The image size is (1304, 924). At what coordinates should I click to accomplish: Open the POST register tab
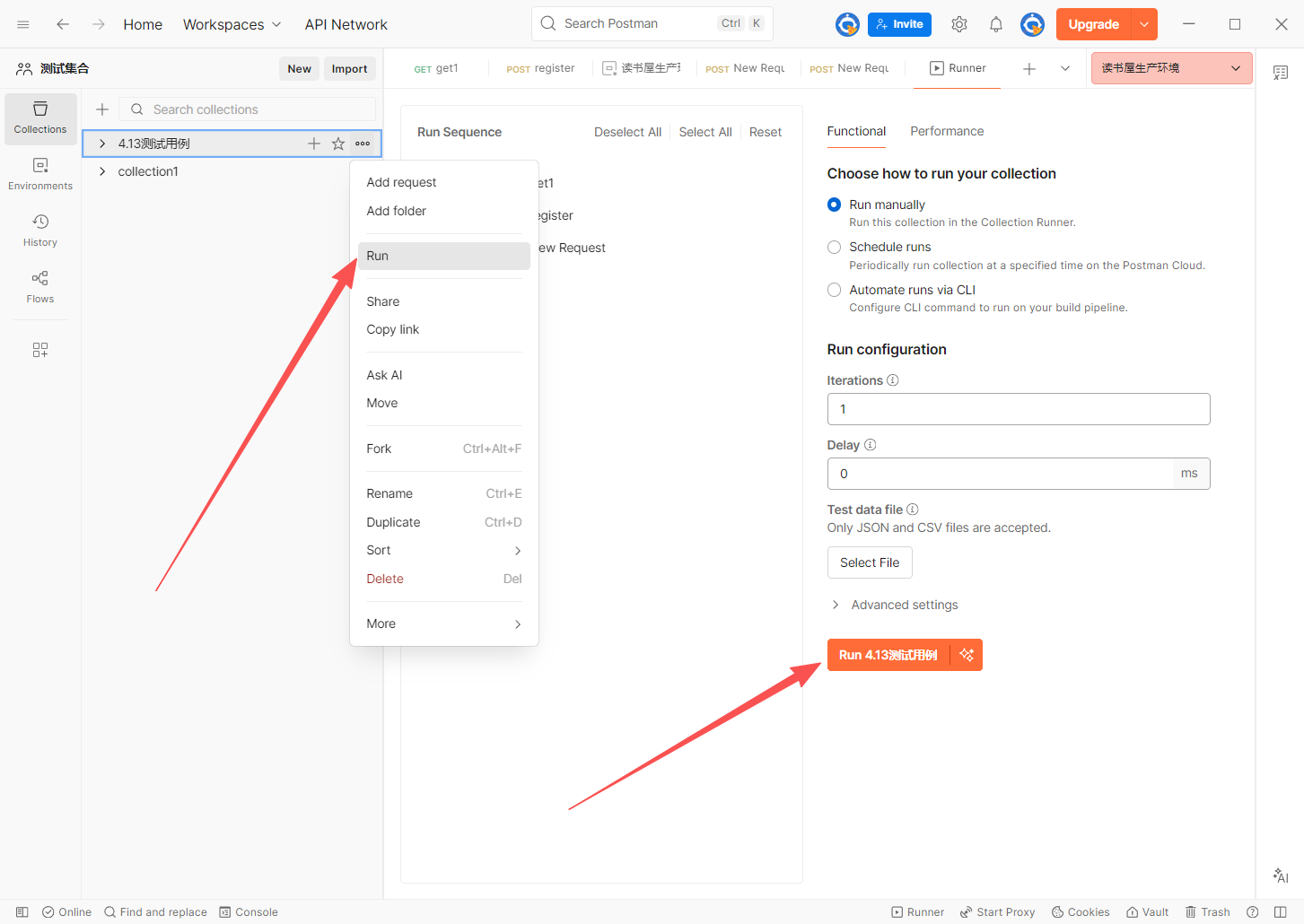pos(540,68)
